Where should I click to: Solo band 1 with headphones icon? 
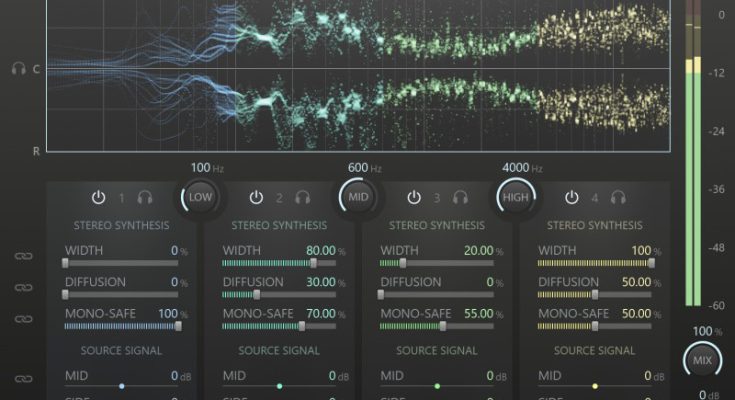coord(145,198)
